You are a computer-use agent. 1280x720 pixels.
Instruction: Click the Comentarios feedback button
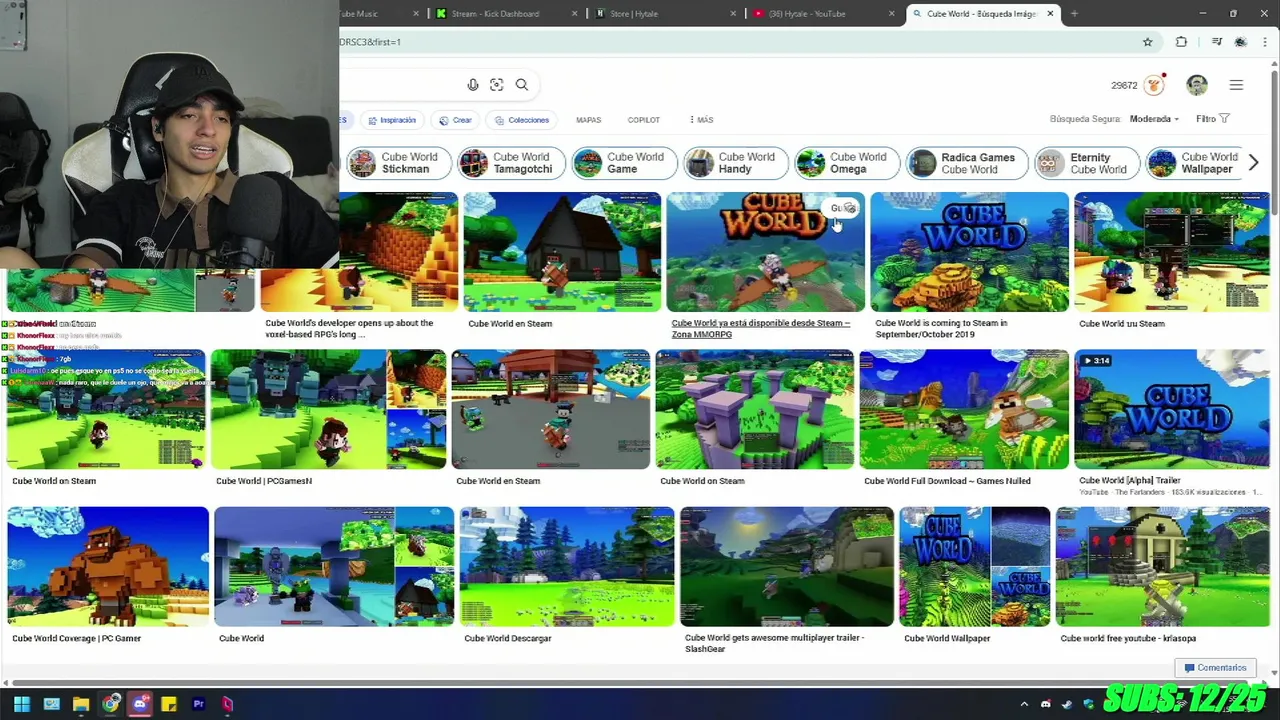pyautogui.click(x=1216, y=668)
